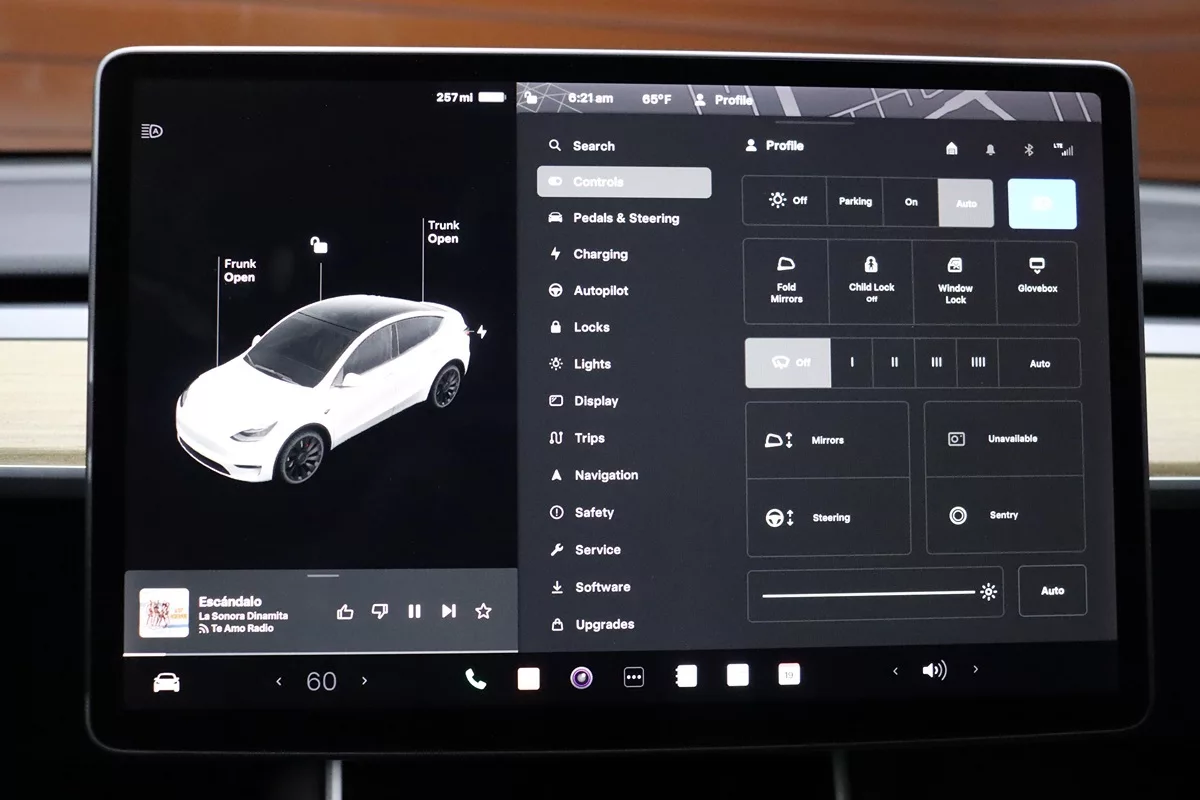Toggle the Window Lock
1200x800 pixels.
tap(955, 282)
